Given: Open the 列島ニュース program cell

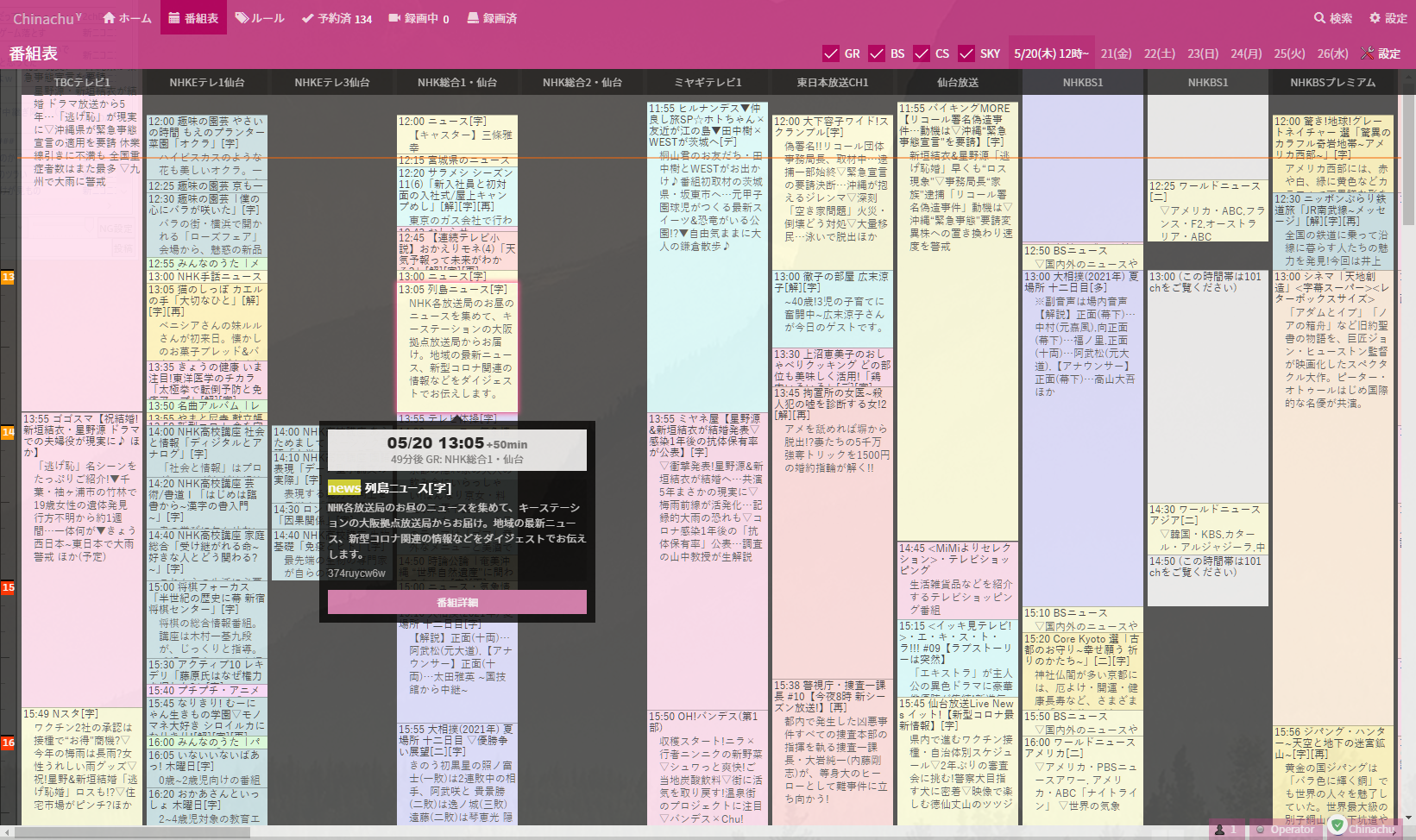Looking at the screenshot, I should [x=456, y=345].
